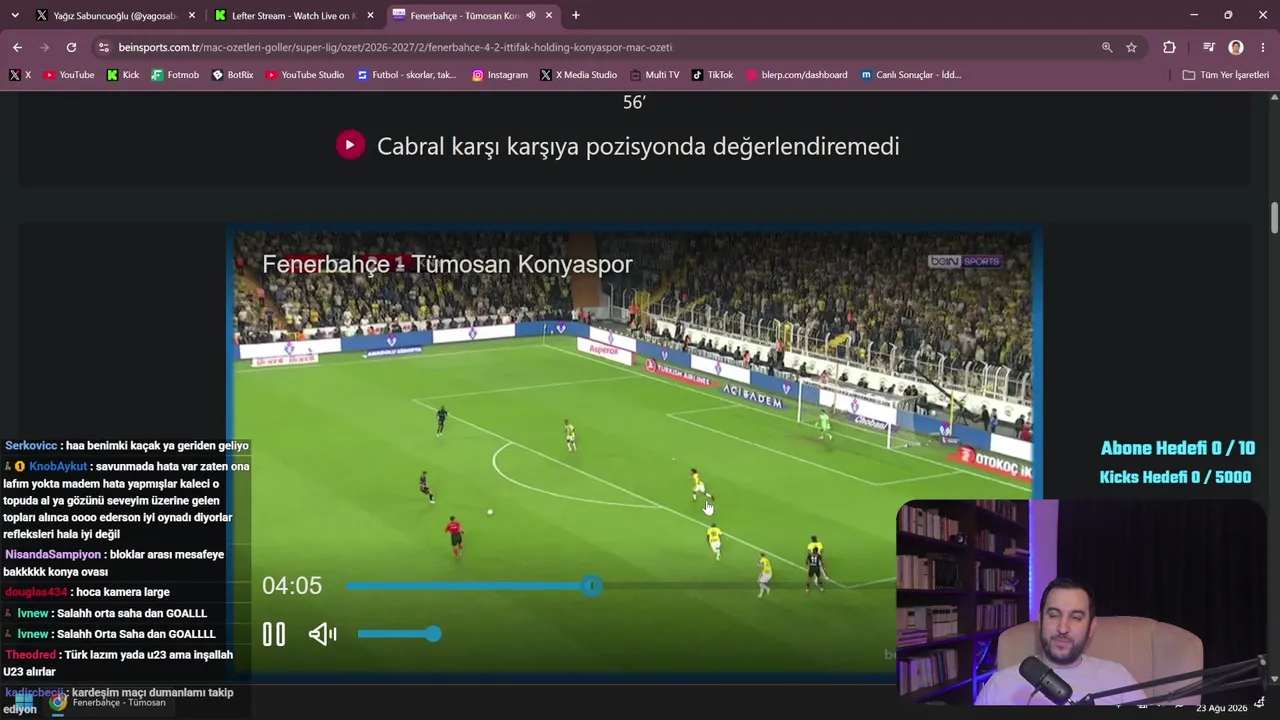Open the blerp.com/dashboard bookmark
This screenshot has width=1280, height=720.
[797, 75]
